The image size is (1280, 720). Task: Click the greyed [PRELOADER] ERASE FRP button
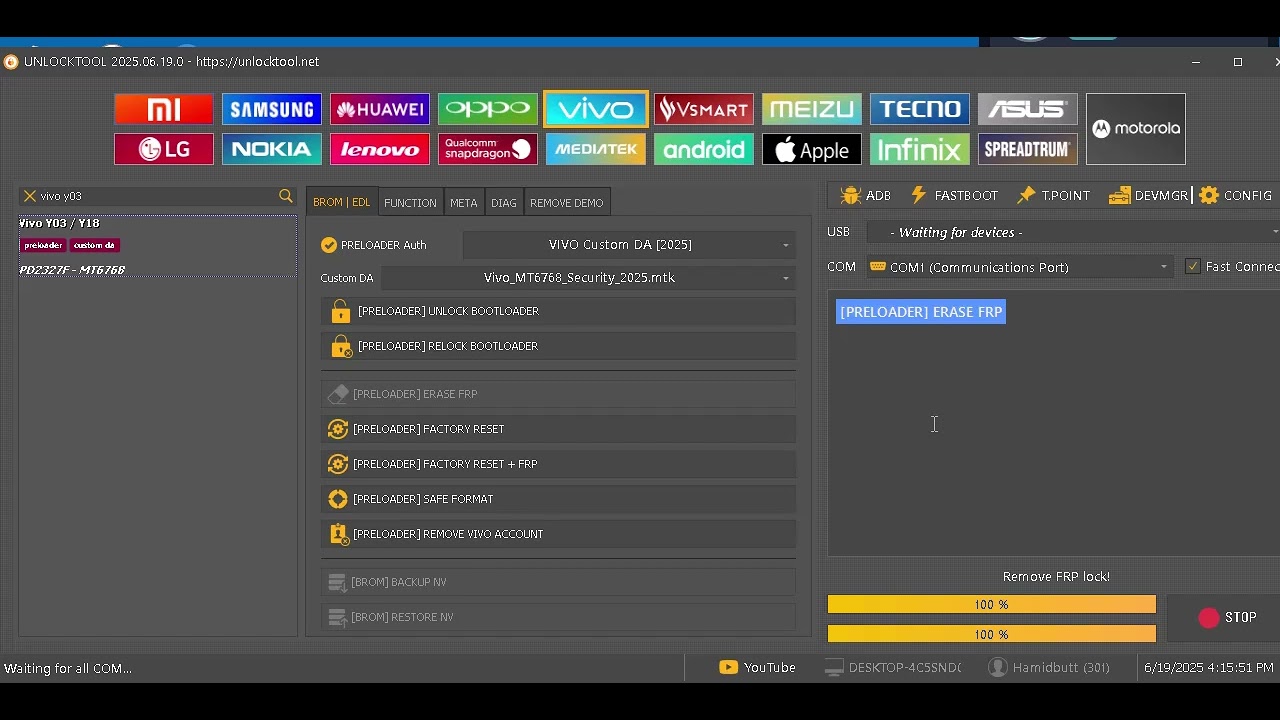point(559,394)
